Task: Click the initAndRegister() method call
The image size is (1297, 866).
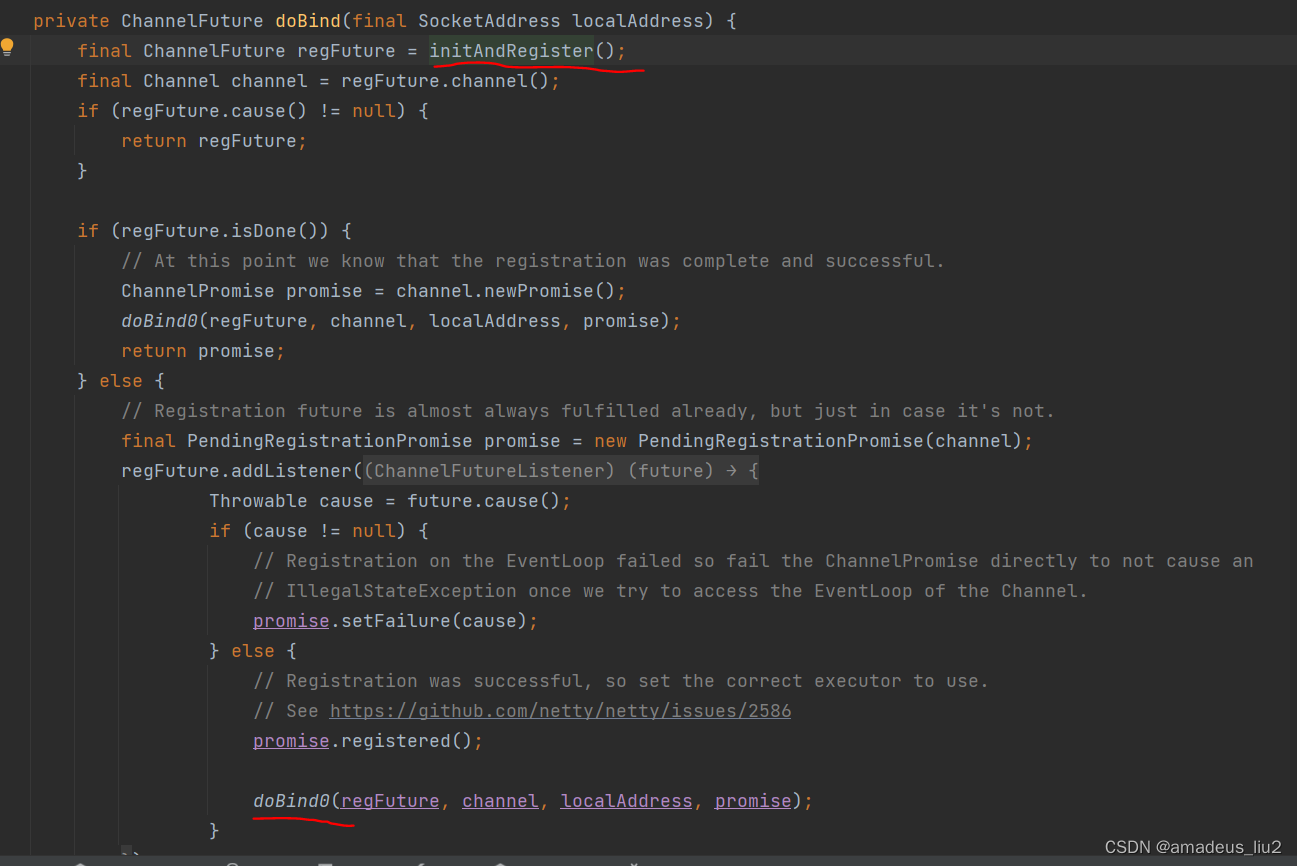Action: 522,51
